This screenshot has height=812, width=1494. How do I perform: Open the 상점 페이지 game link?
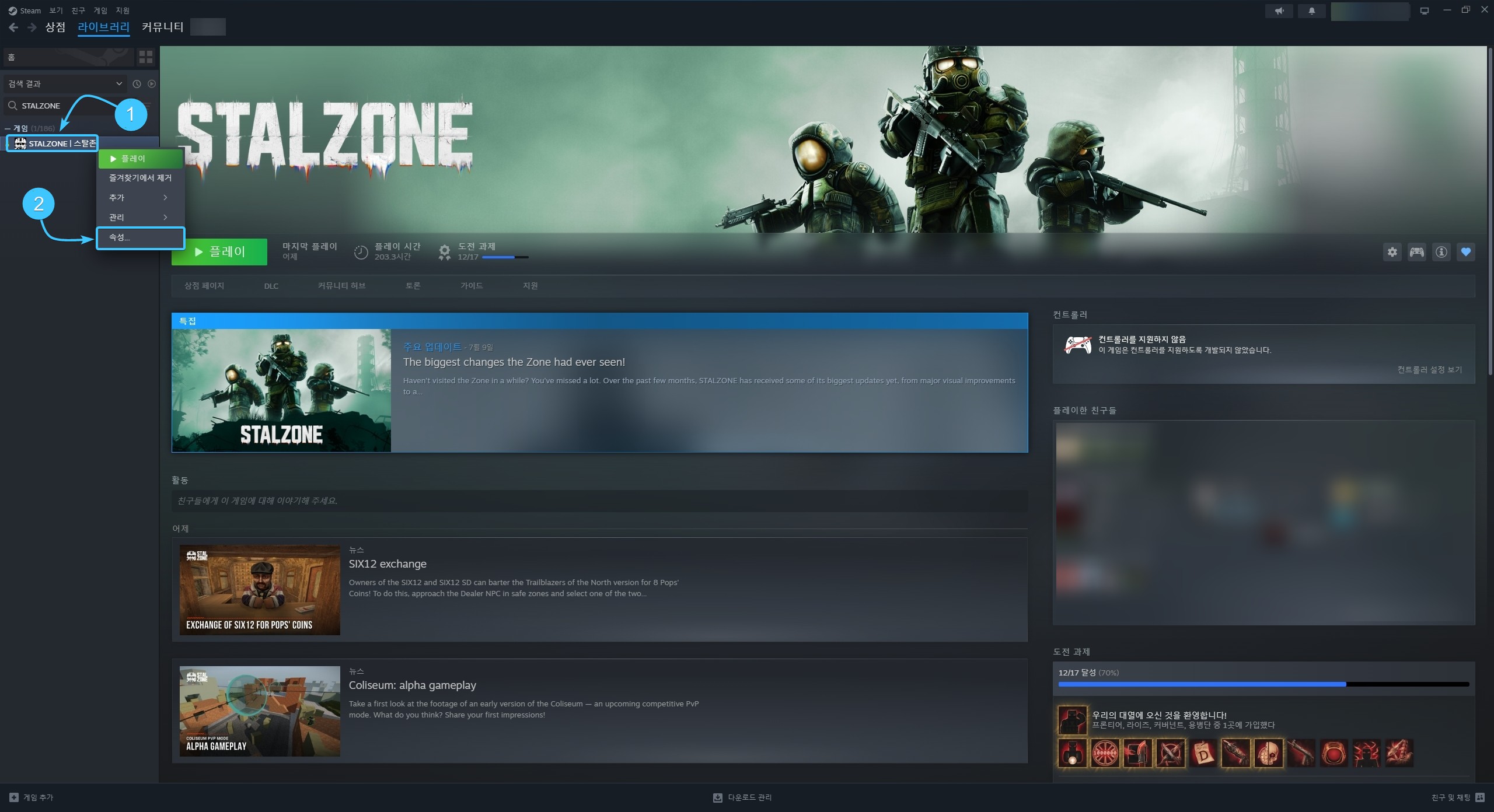(204, 286)
